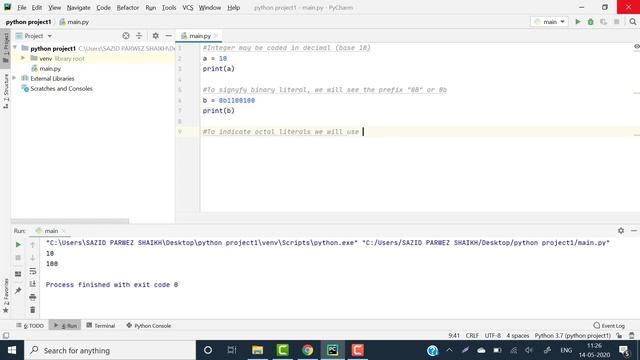The height and width of the screenshot is (360, 640).
Task: Change file encoding UTF-8
Action: [493, 336]
